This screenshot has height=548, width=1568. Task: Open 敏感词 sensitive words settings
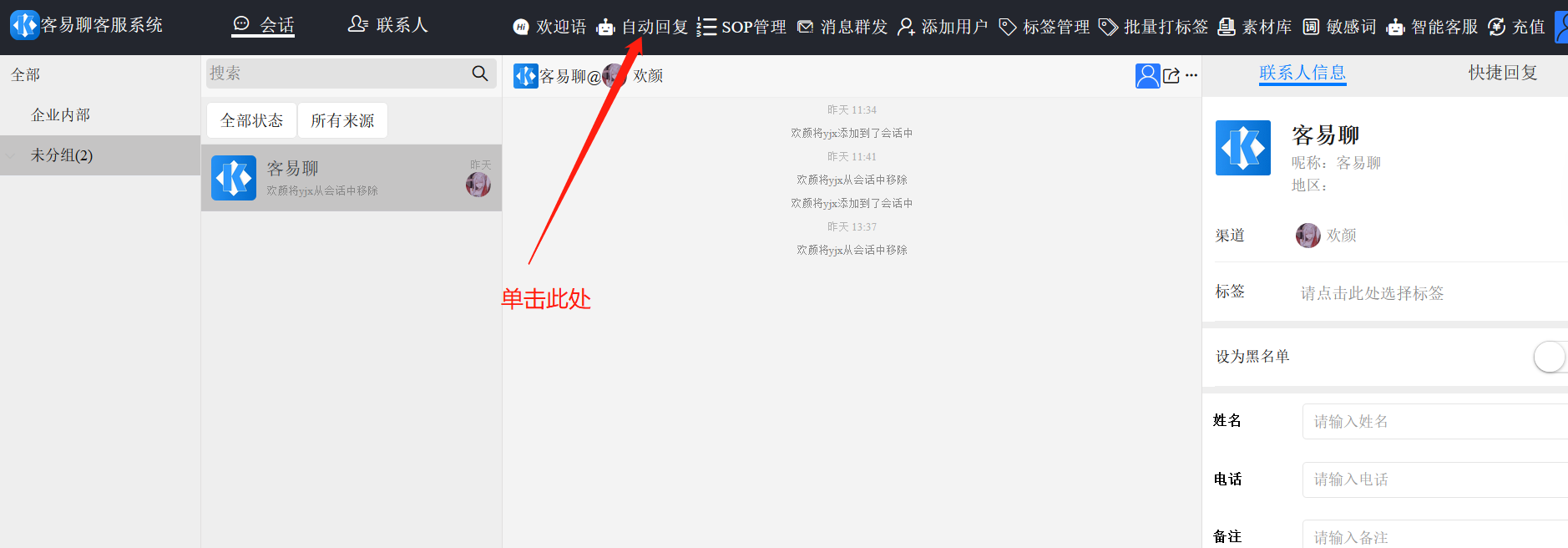tap(1339, 27)
